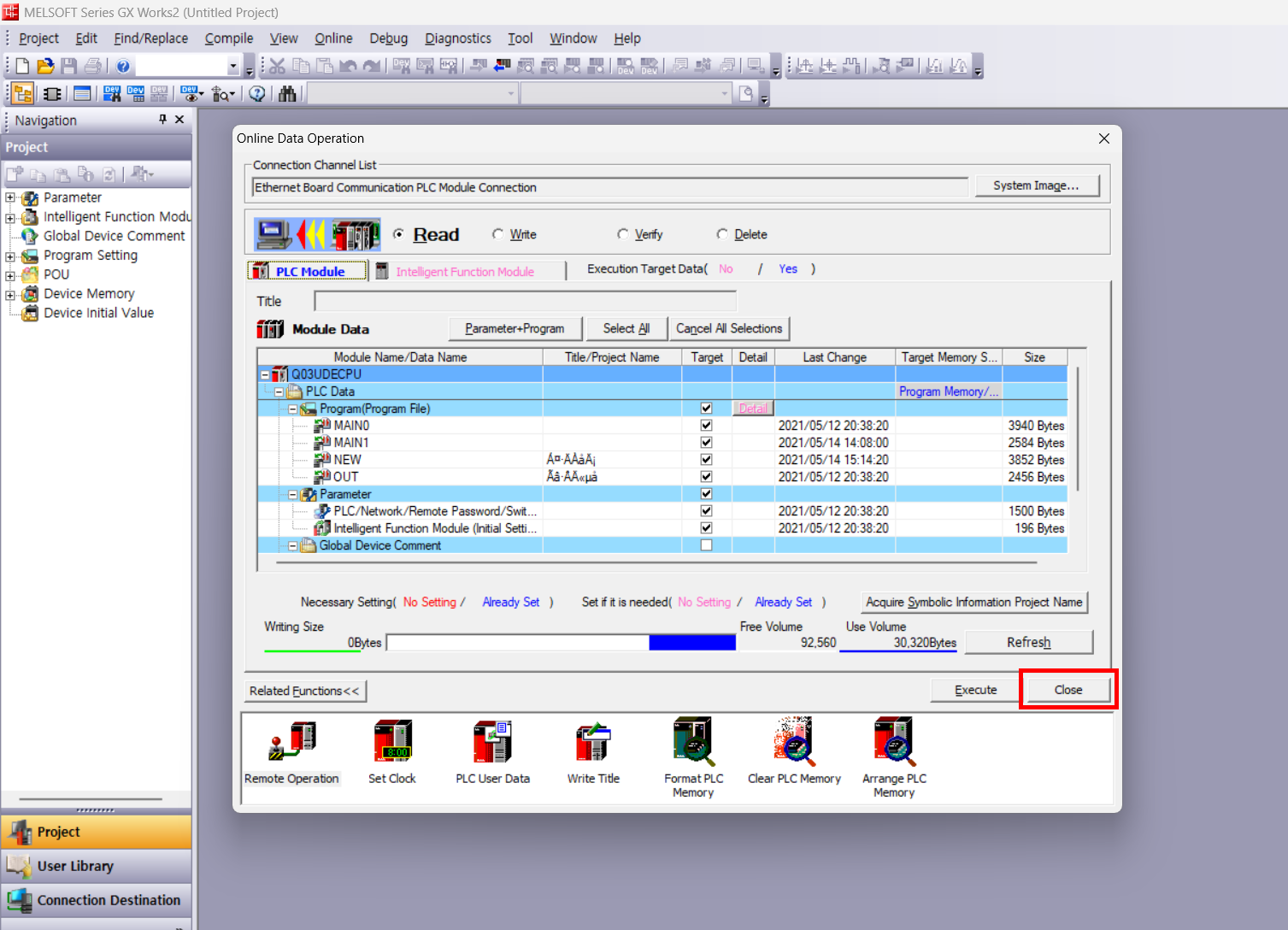The width and height of the screenshot is (1288, 930).
Task: Click the chip-shaped element selection icon
Action: pyautogui.click(x=52, y=94)
